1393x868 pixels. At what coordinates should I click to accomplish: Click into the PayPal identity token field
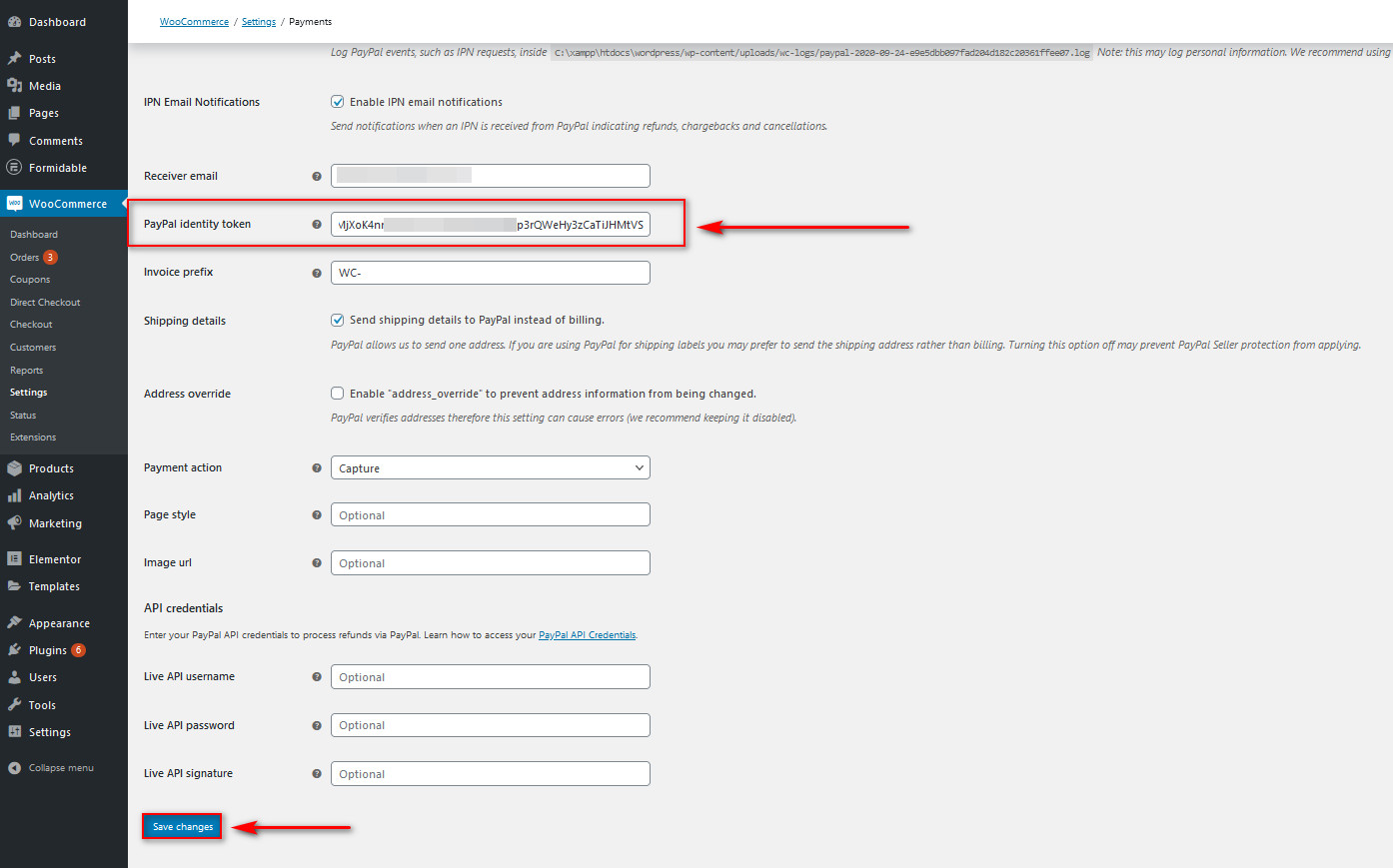tap(491, 225)
